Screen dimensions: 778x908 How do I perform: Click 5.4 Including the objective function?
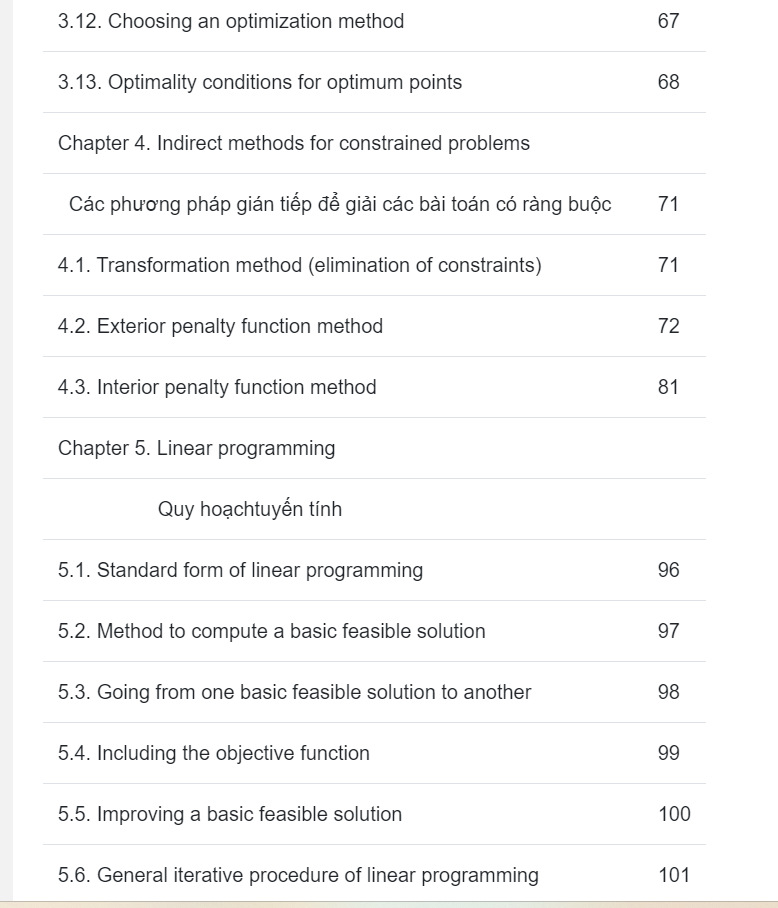[x=214, y=753]
